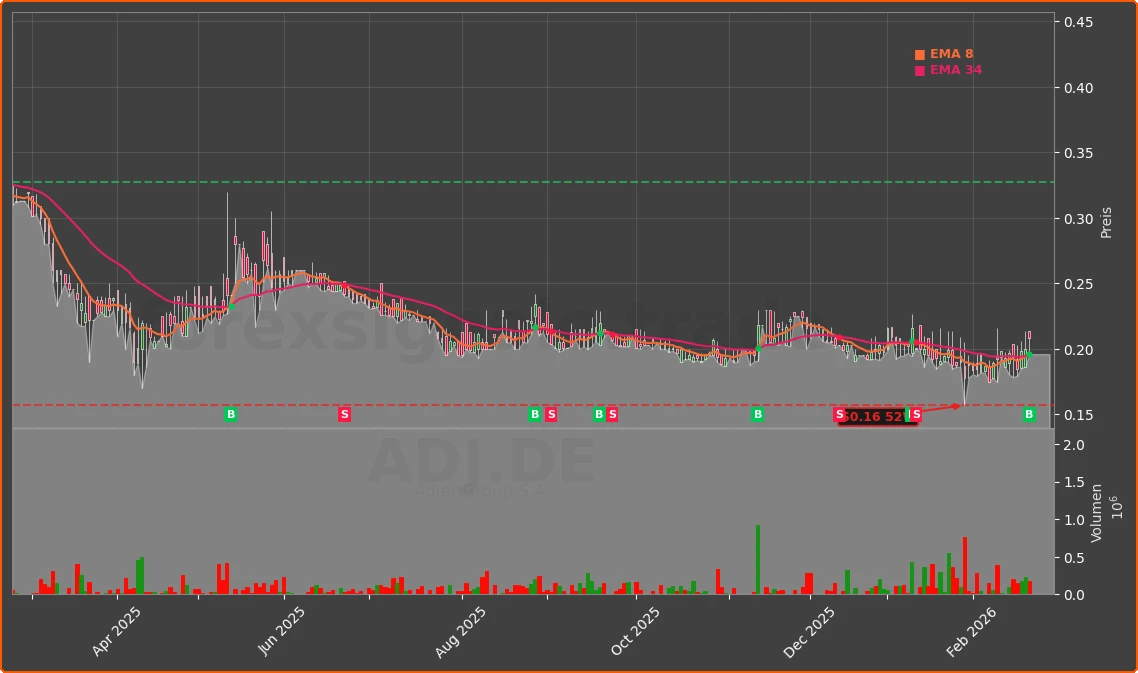Click the Jun 2025 axis label
The image size is (1138, 673).
[281, 626]
